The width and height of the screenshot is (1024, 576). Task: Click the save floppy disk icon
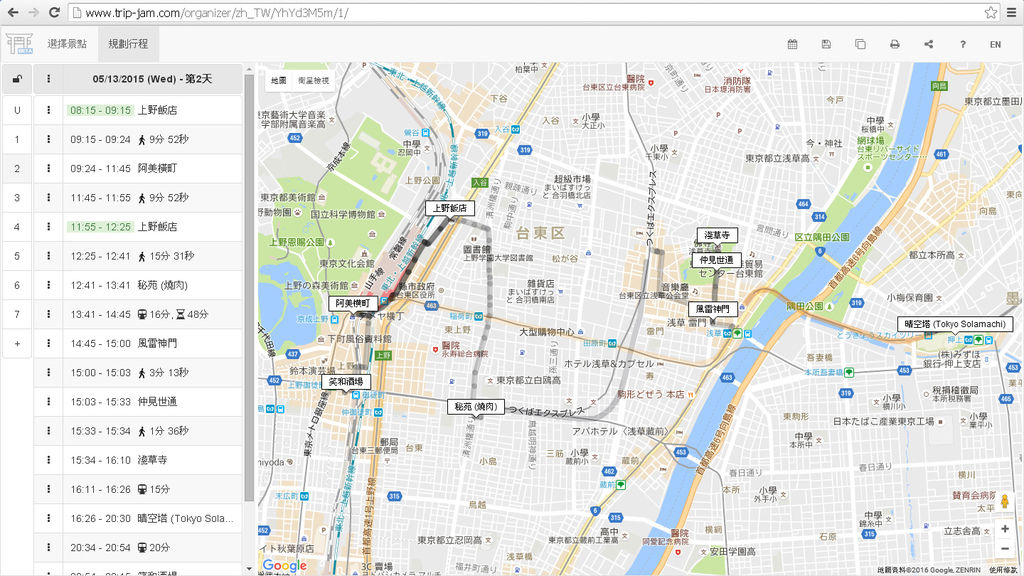click(826, 44)
